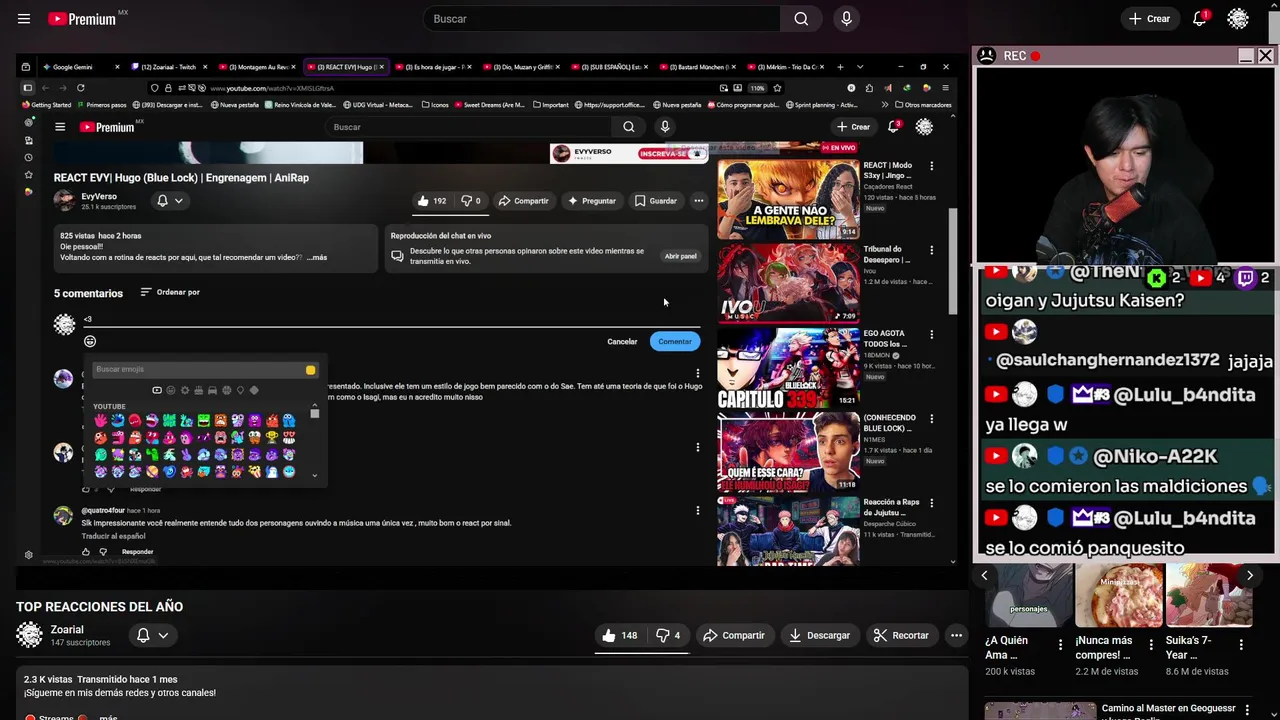The width and height of the screenshot is (1280, 720).
Task: Select YouTube emoji category icon
Action: (157, 390)
